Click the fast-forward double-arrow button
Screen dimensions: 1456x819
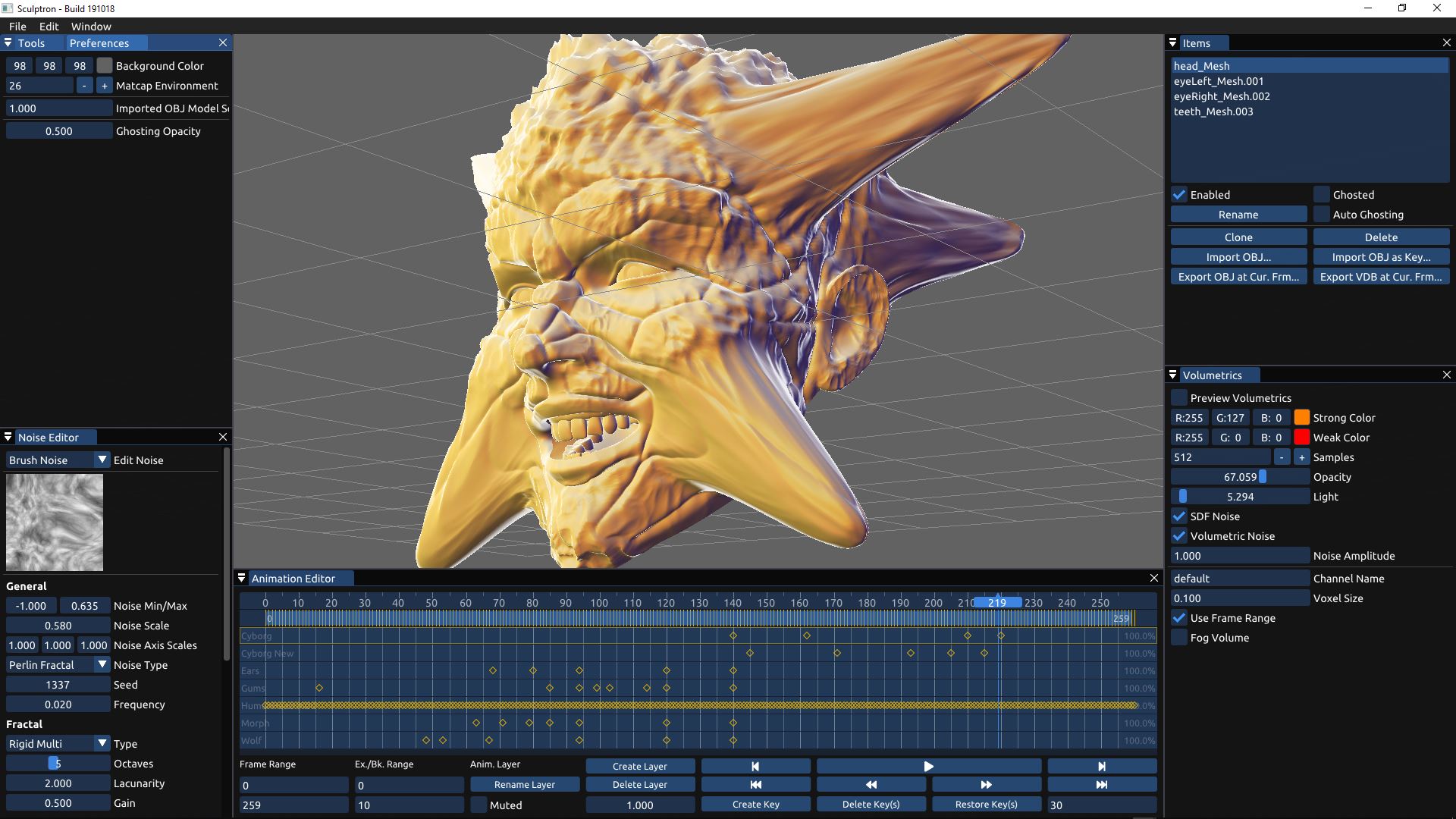tap(986, 785)
